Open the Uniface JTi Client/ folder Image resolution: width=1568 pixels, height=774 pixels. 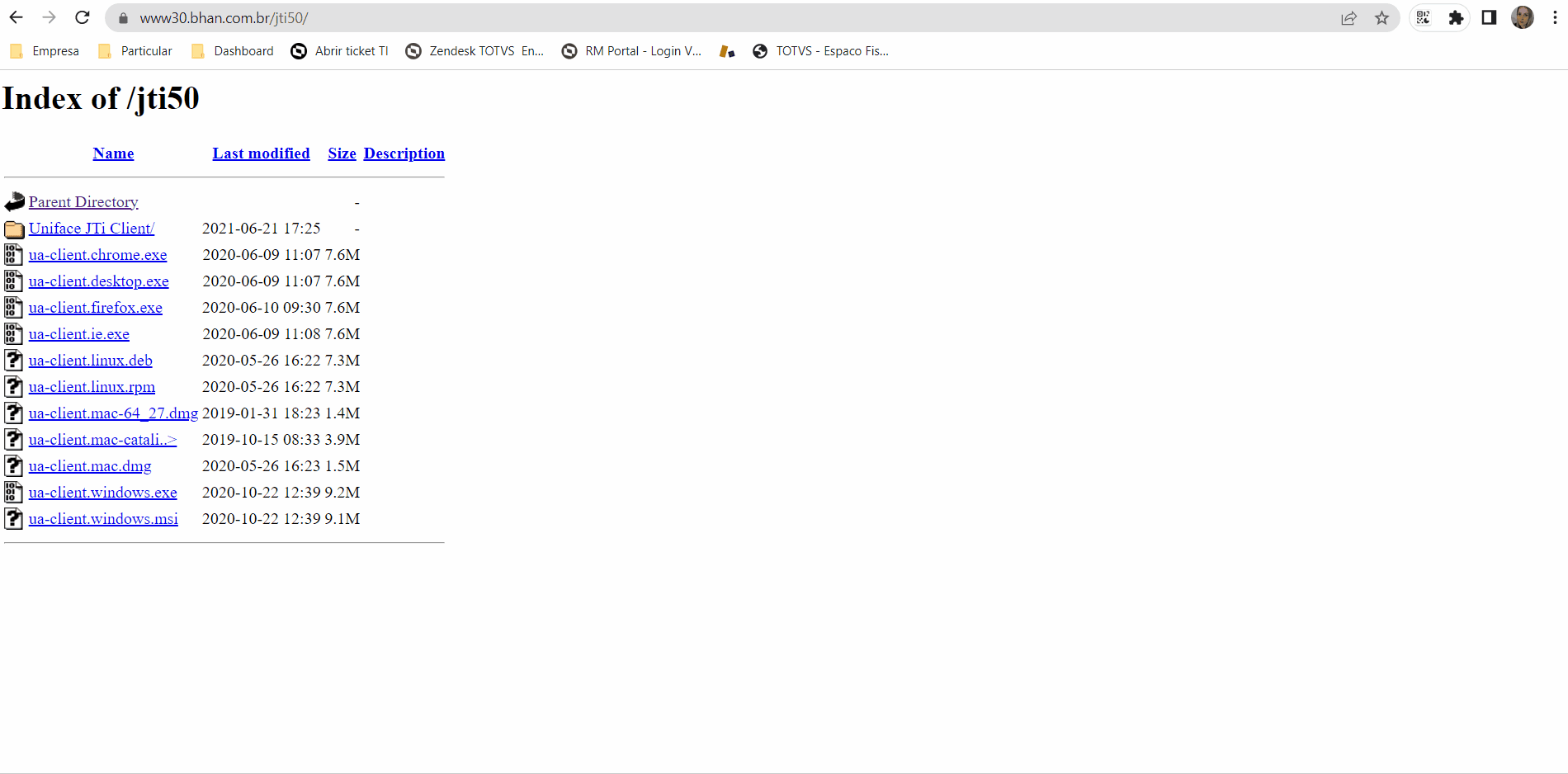(92, 229)
